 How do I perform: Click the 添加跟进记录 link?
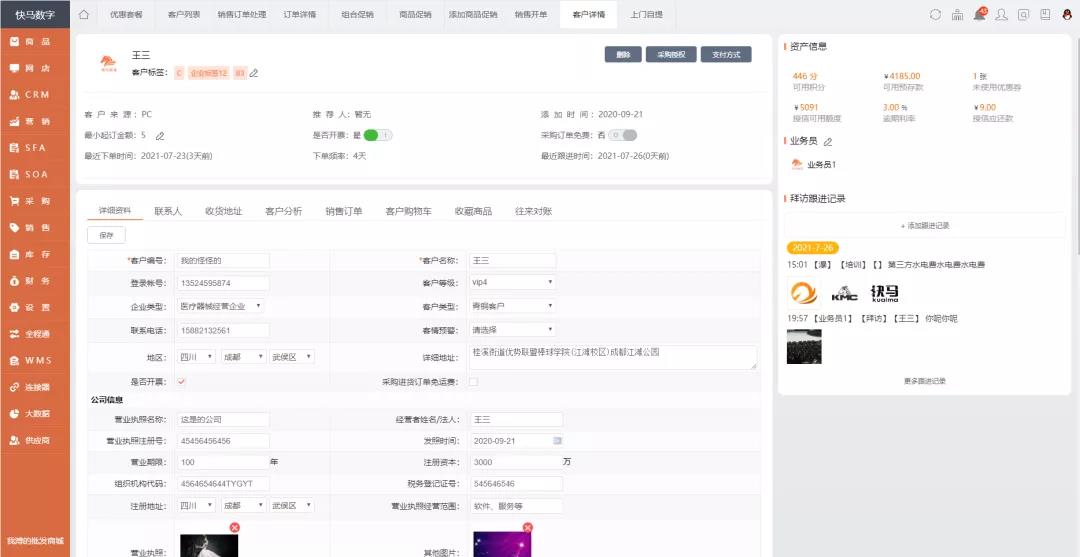[x=924, y=226]
